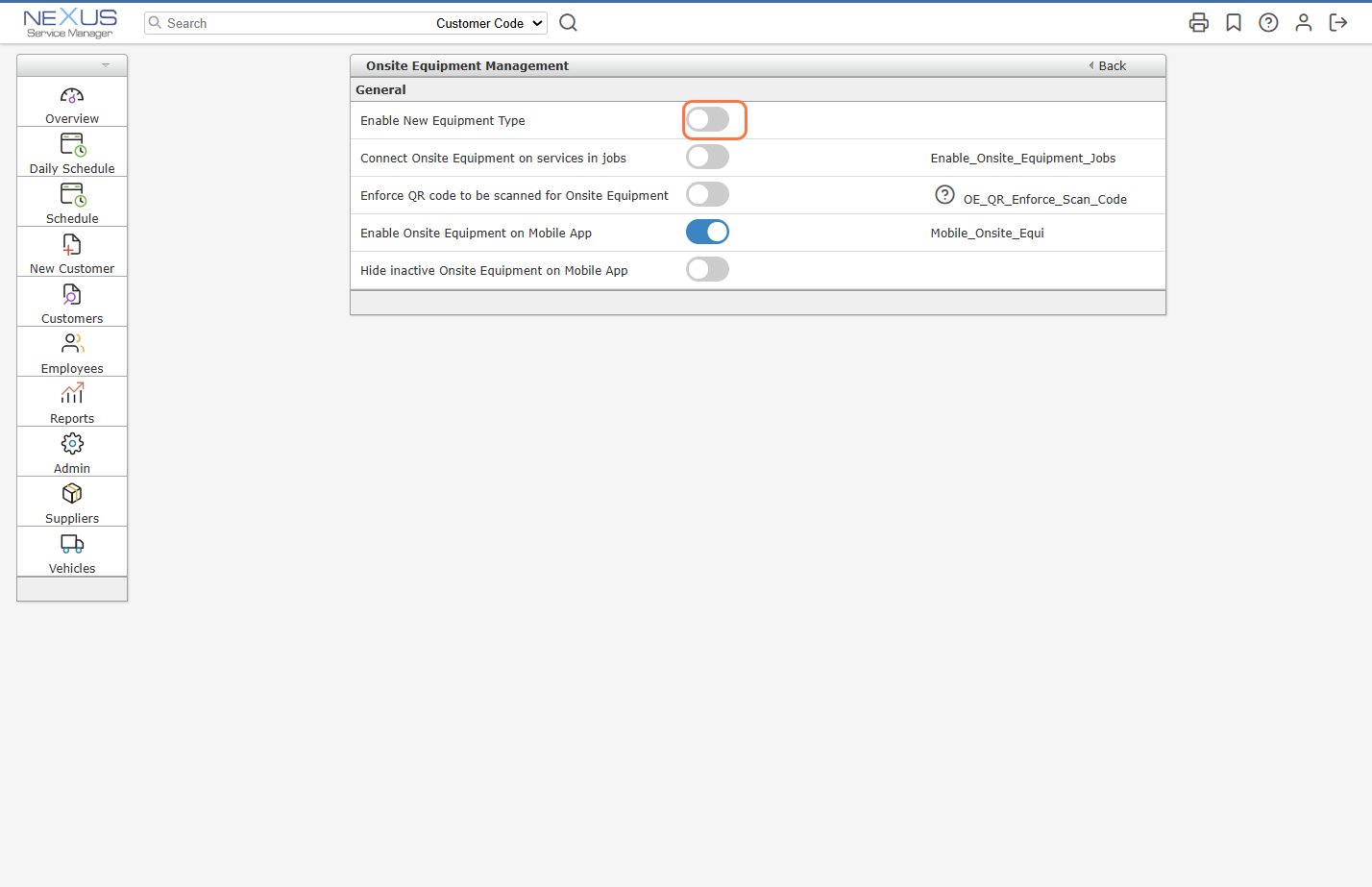This screenshot has height=887, width=1372.
Task: Click Hide inactive Onsite Equipment label
Action: coord(494,270)
